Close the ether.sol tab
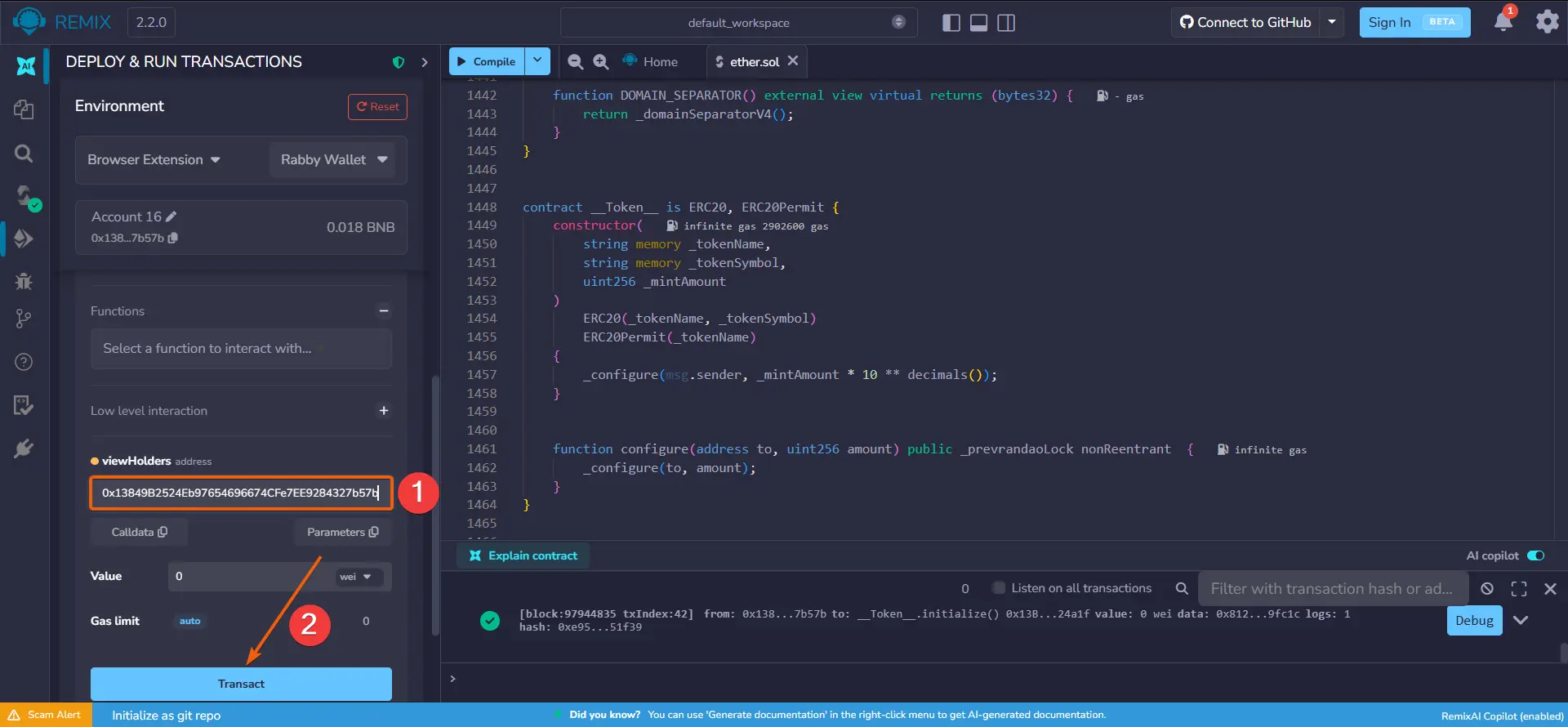This screenshot has height=727, width=1568. [793, 60]
